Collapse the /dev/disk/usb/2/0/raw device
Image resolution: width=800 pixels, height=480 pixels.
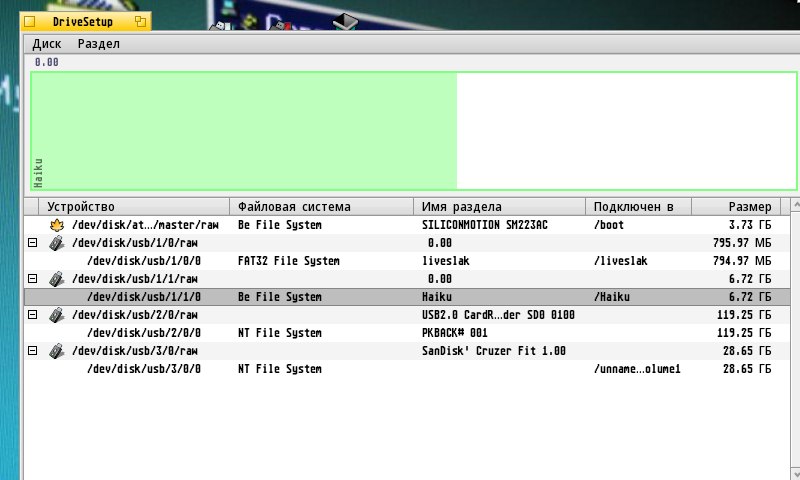(32, 315)
